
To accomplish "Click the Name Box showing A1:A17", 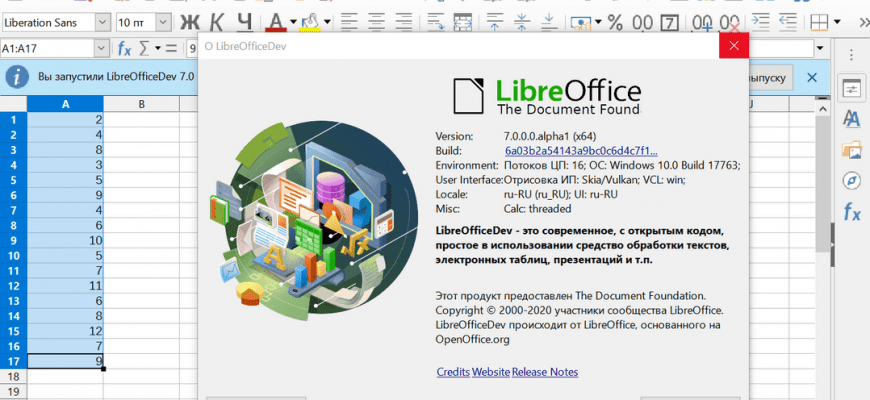I will [x=48, y=48].
